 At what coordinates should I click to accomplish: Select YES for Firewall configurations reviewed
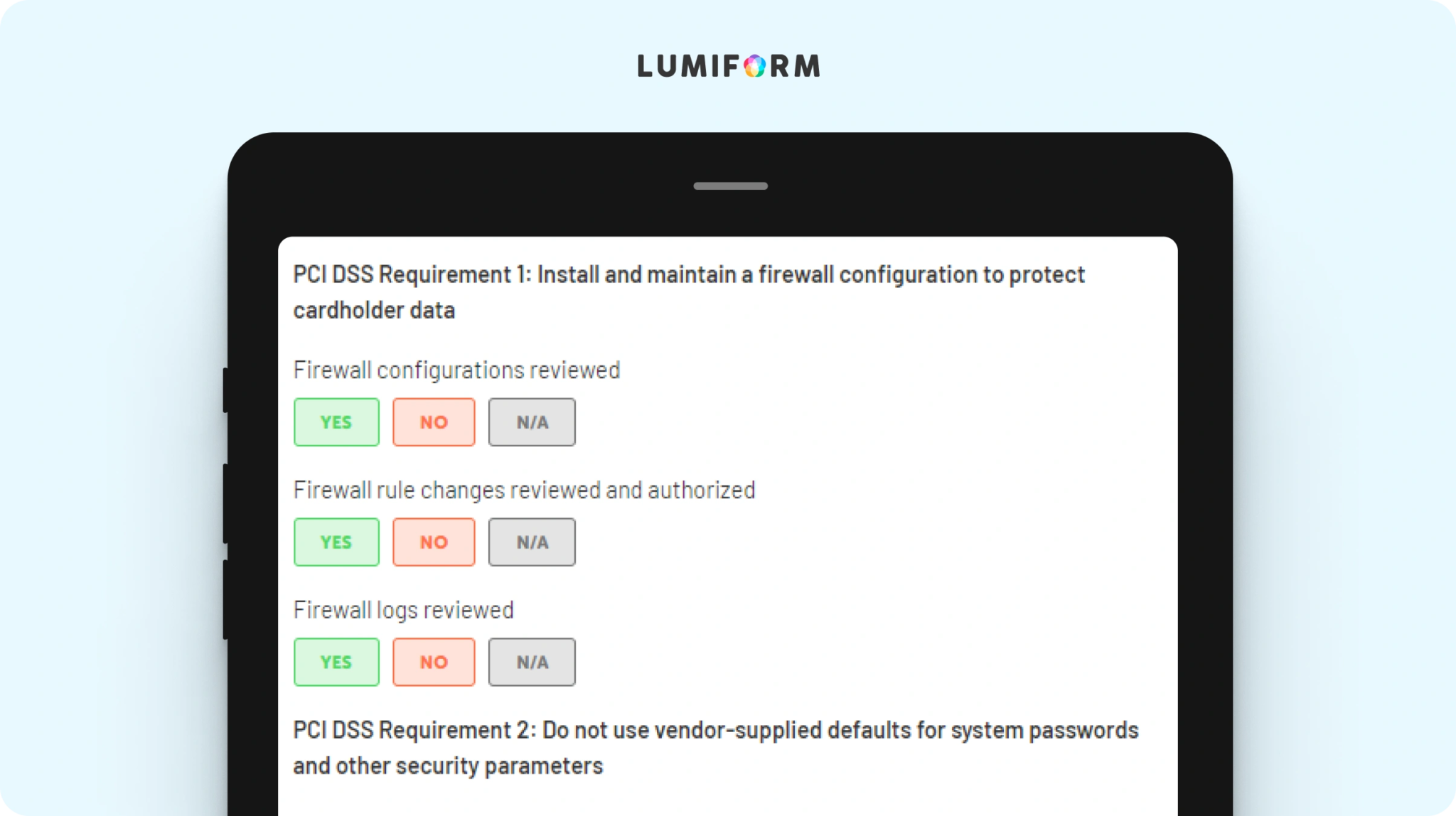(x=336, y=422)
